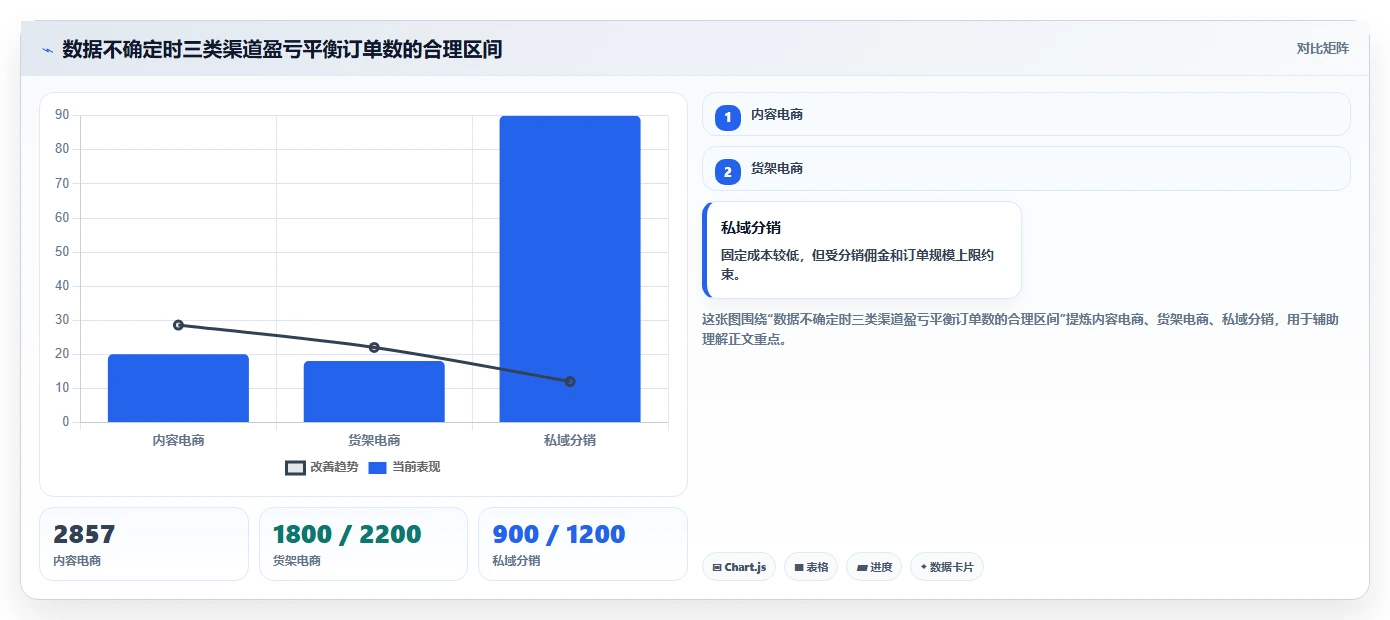This screenshot has width=1390, height=620.
Task: Click the y-axis value 90
Action: pyautogui.click(x=62, y=115)
